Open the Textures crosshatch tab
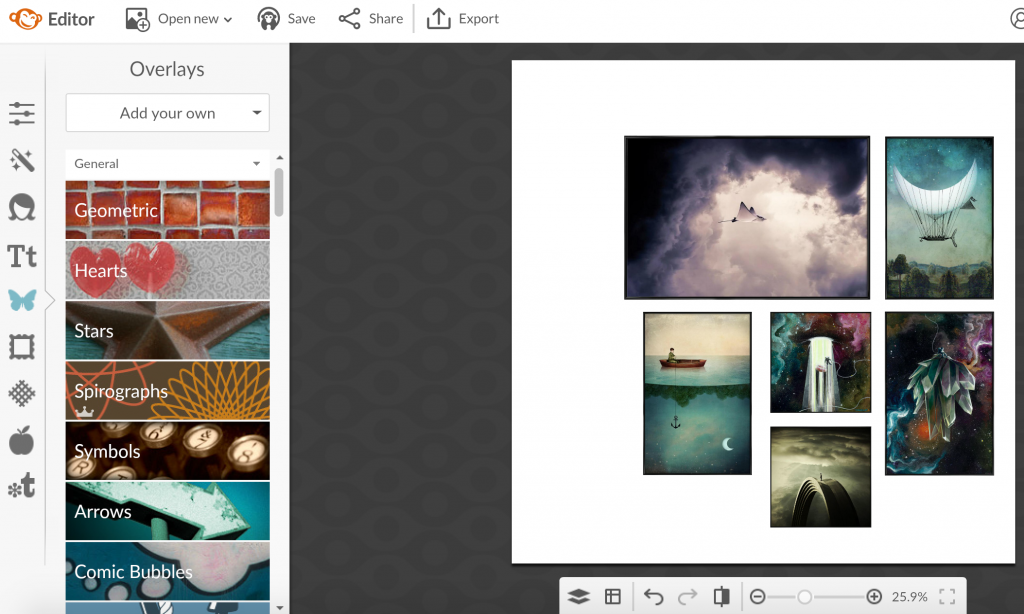This screenshot has width=1024, height=614. coord(22,394)
